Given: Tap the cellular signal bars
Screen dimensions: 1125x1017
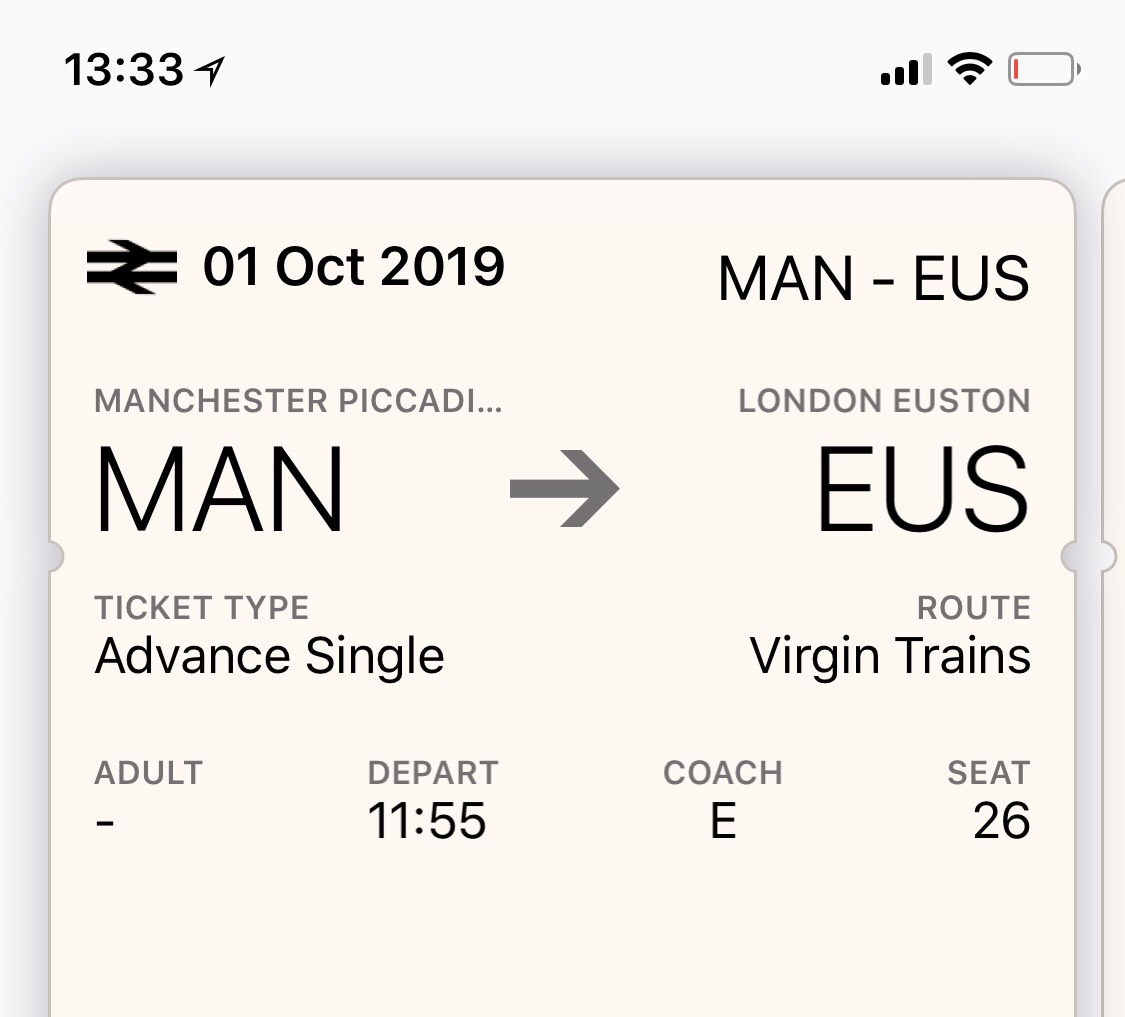Looking at the screenshot, I should coord(906,71).
